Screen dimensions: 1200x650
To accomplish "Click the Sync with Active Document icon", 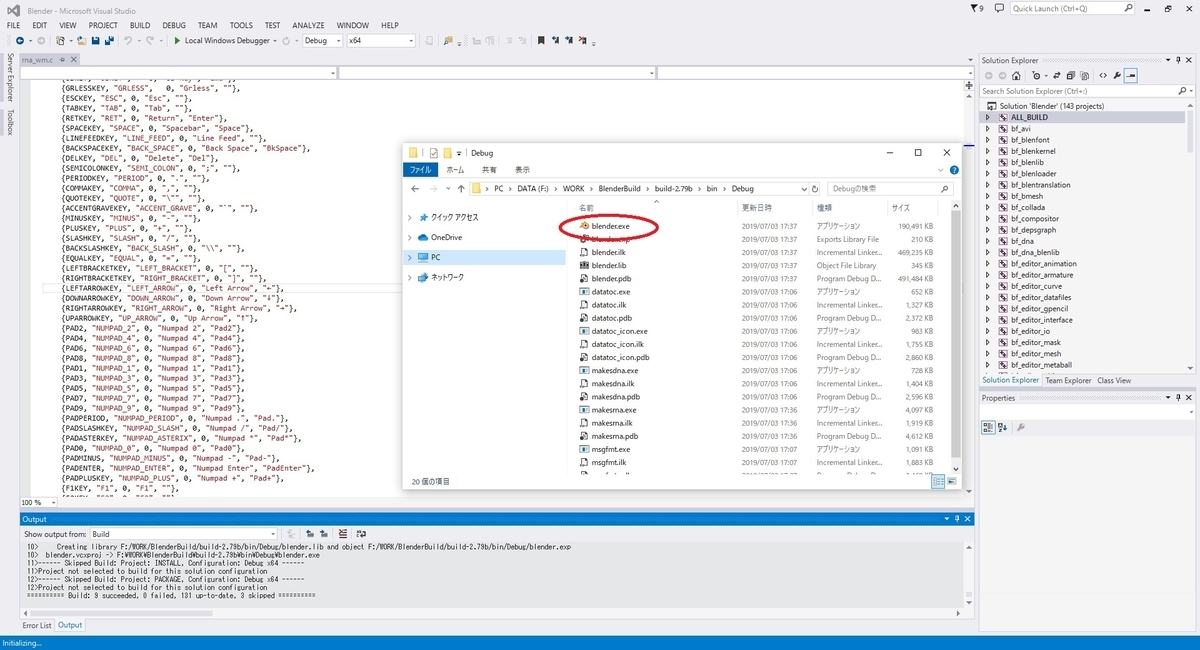I will coord(1055,75).
